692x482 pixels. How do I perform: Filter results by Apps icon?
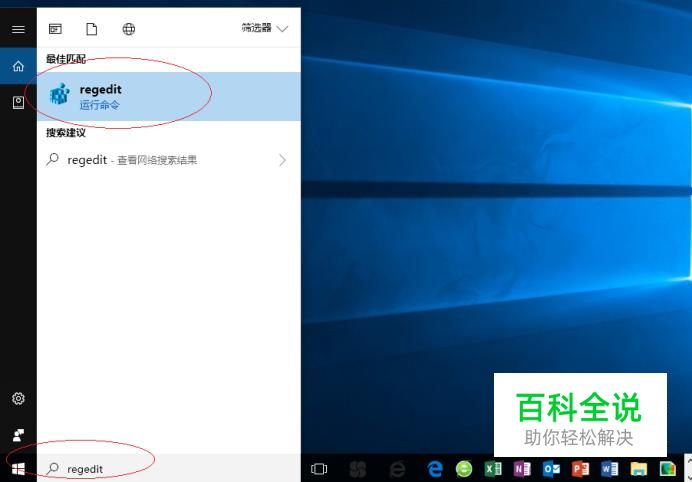pyautogui.click(x=55, y=29)
